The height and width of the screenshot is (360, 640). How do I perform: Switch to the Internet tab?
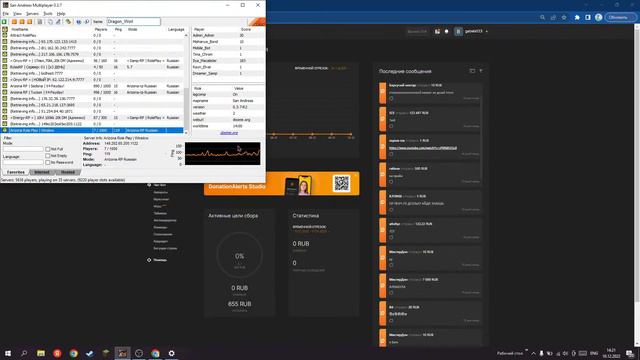click(x=42, y=172)
